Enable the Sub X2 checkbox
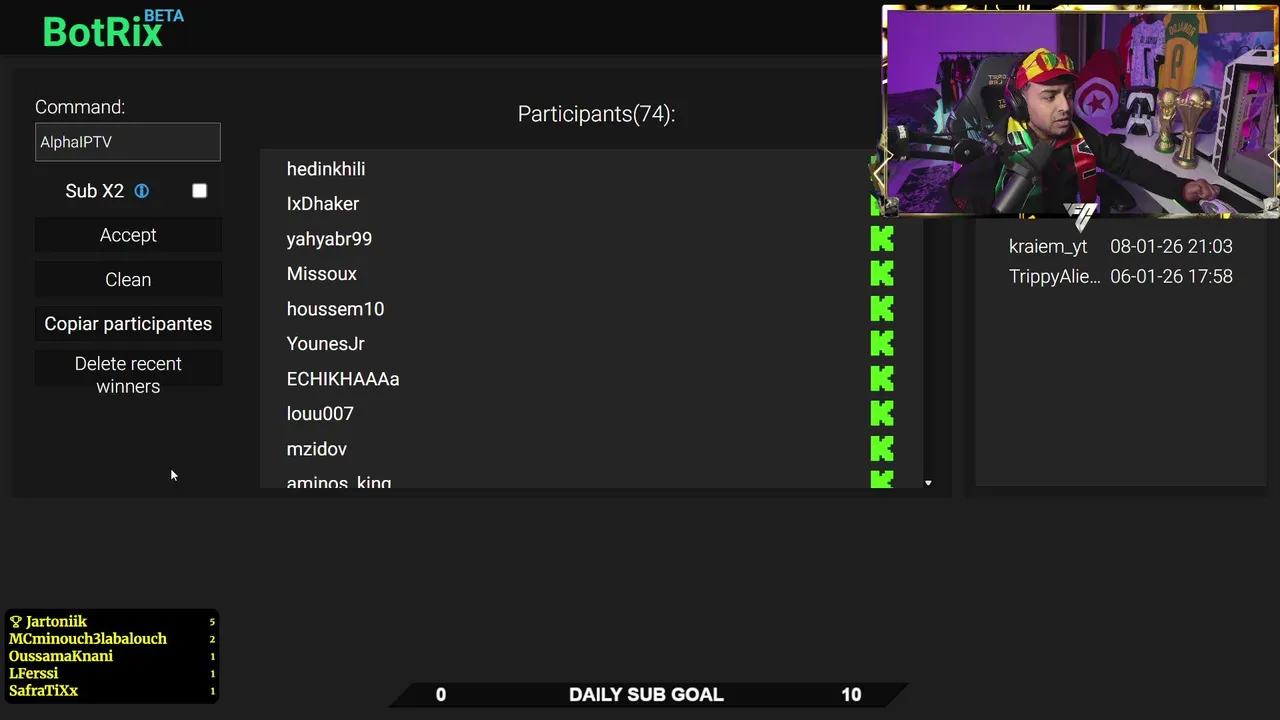The height and width of the screenshot is (720, 1280). pos(199,191)
